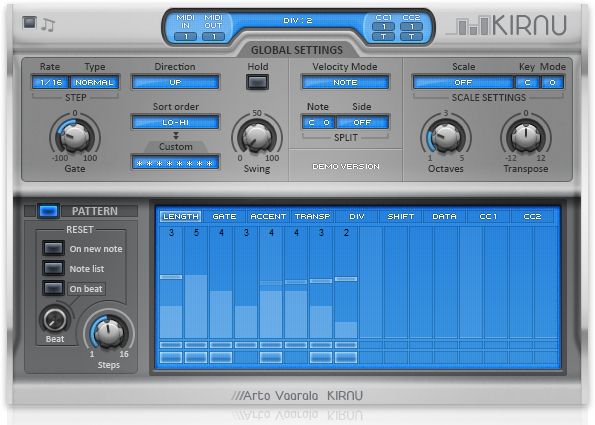Change the MIDI IN channel 1 box
595x425 pixels.
(186, 36)
